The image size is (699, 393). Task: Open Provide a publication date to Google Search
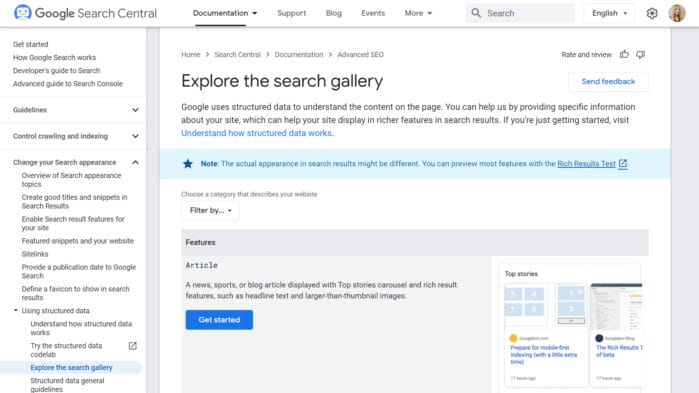(79, 271)
